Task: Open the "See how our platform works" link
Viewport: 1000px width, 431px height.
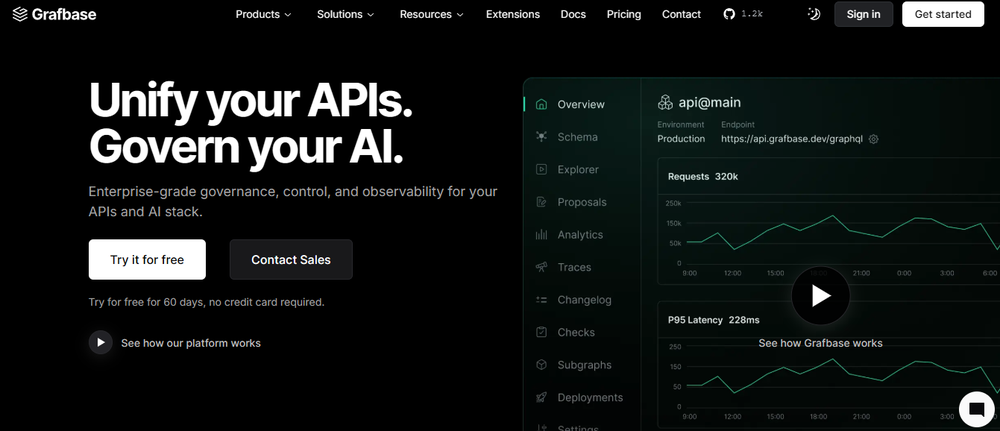Action: (x=190, y=343)
